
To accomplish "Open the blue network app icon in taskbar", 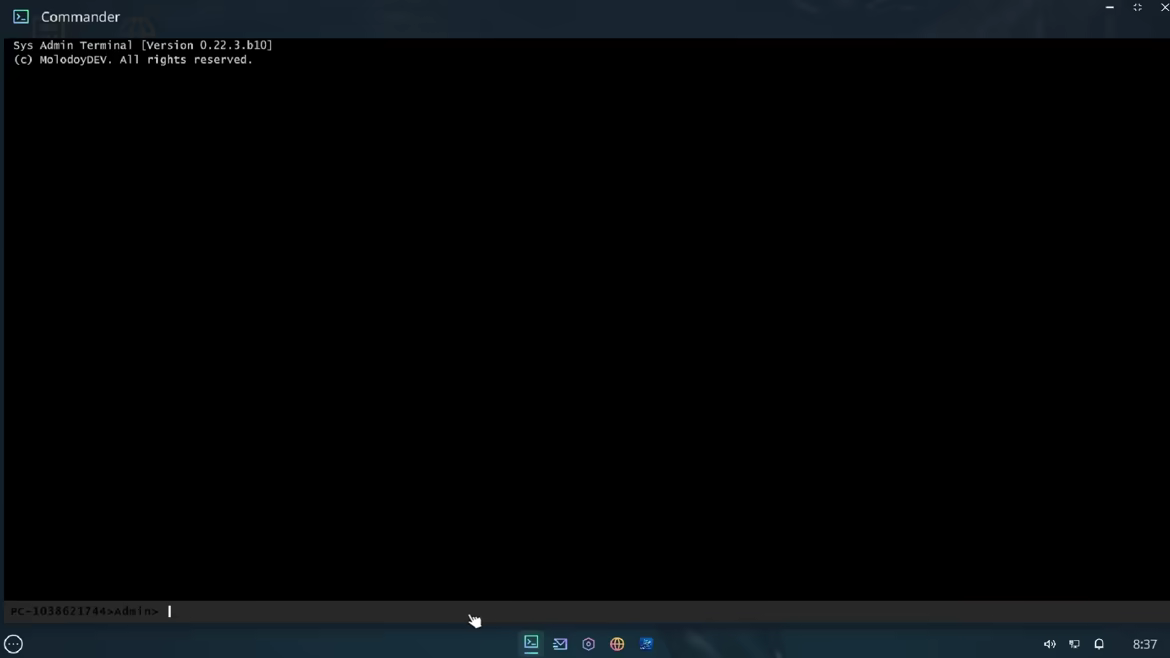I will tap(646, 644).
